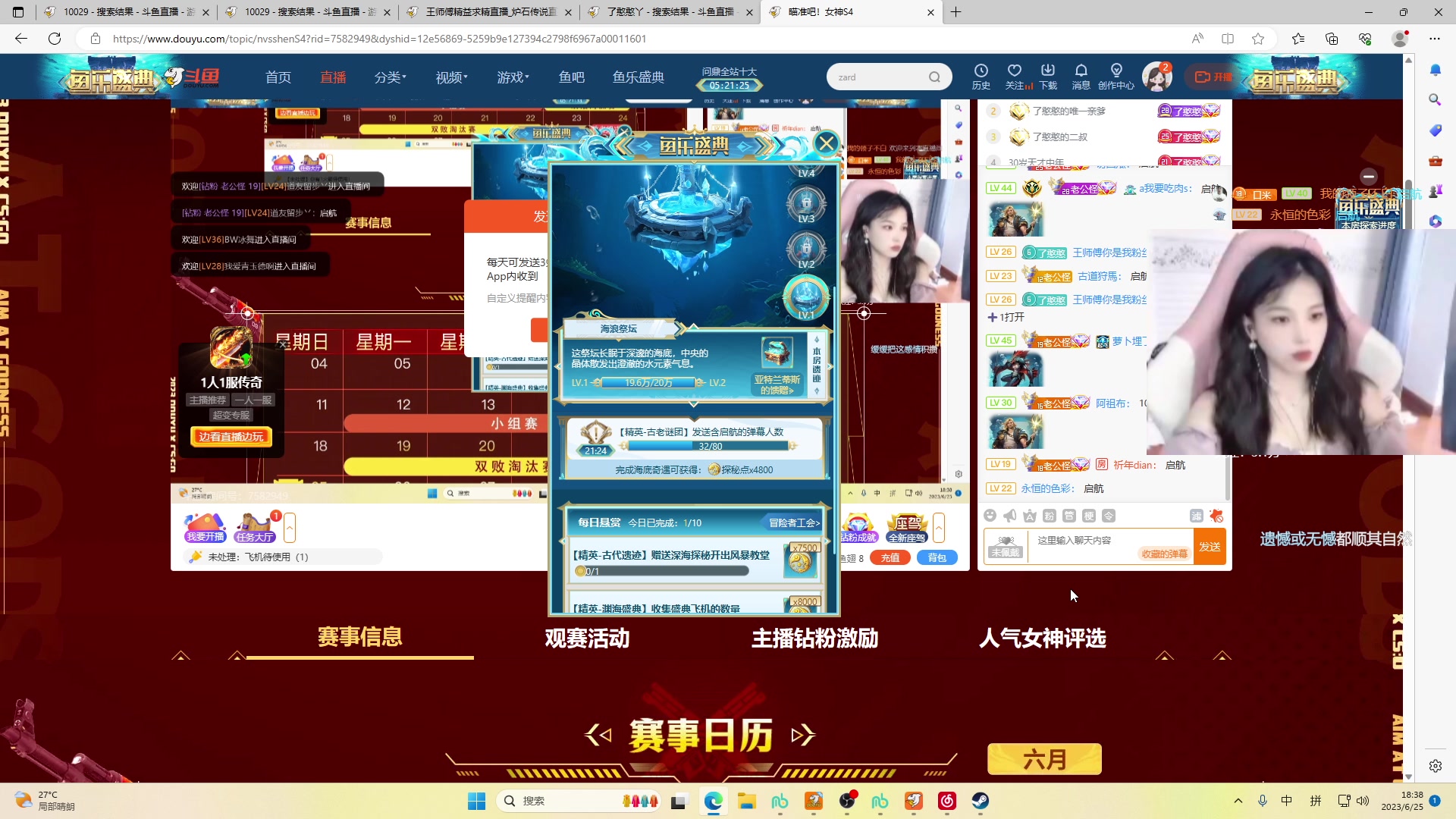Open Steam from the taskbar
This screenshot has height=819, width=1456.
tap(980, 801)
